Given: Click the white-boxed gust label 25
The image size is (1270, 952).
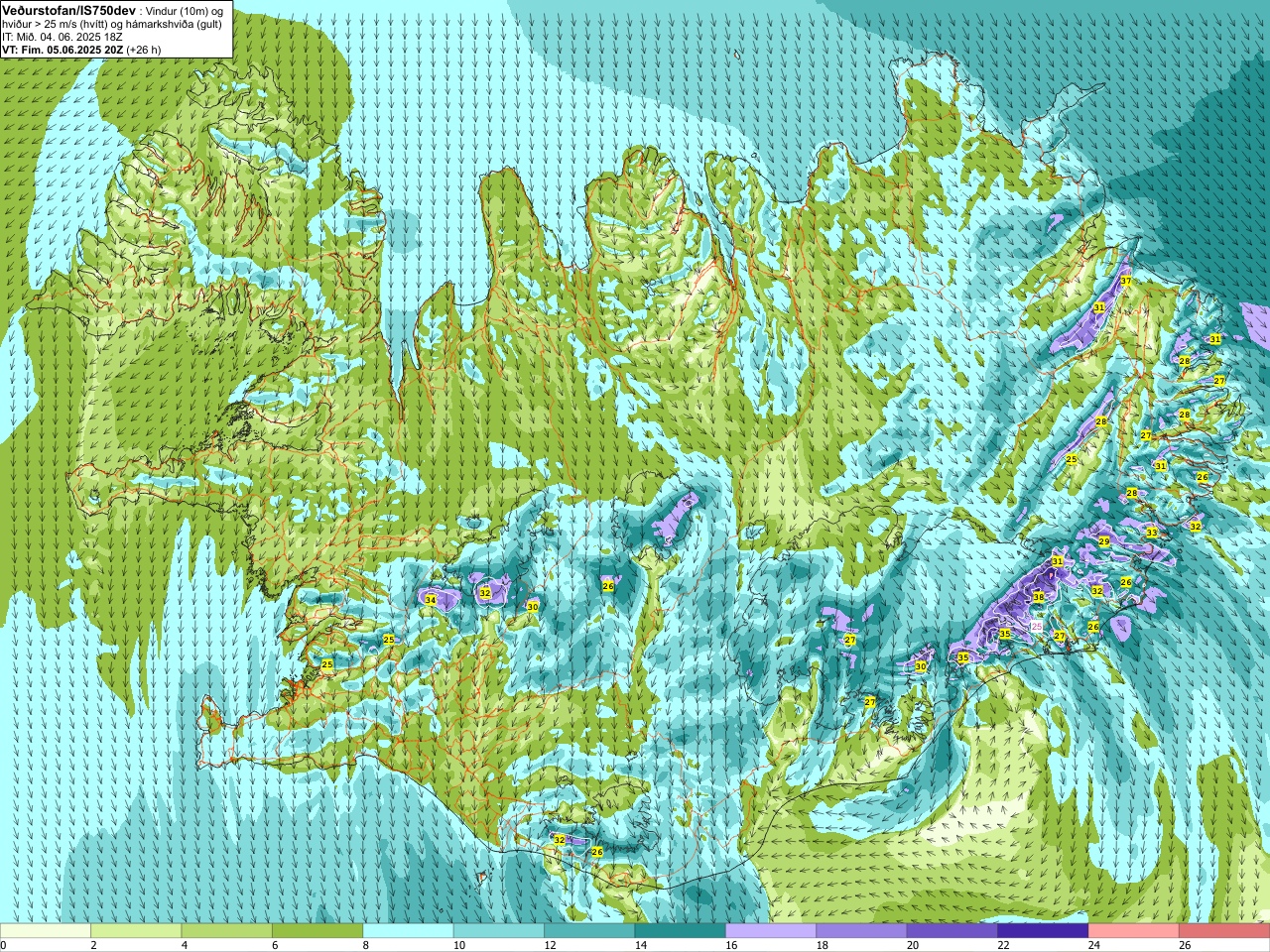Looking at the screenshot, I should click(1037, 627).
